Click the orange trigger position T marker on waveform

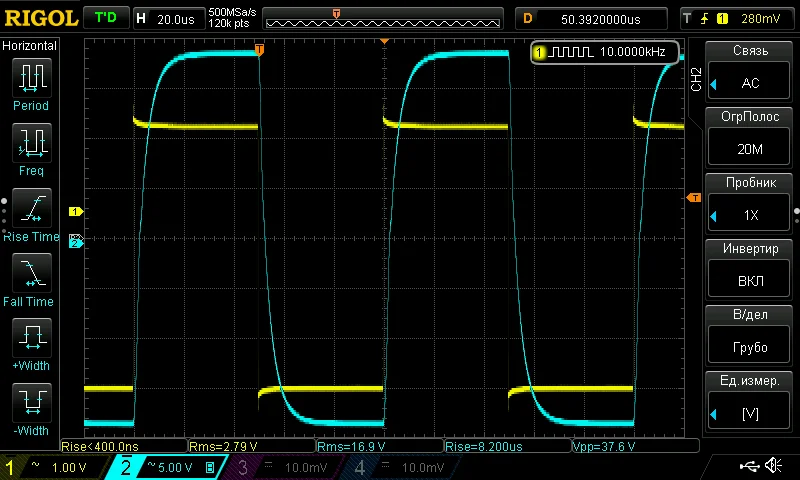[259, 49]
